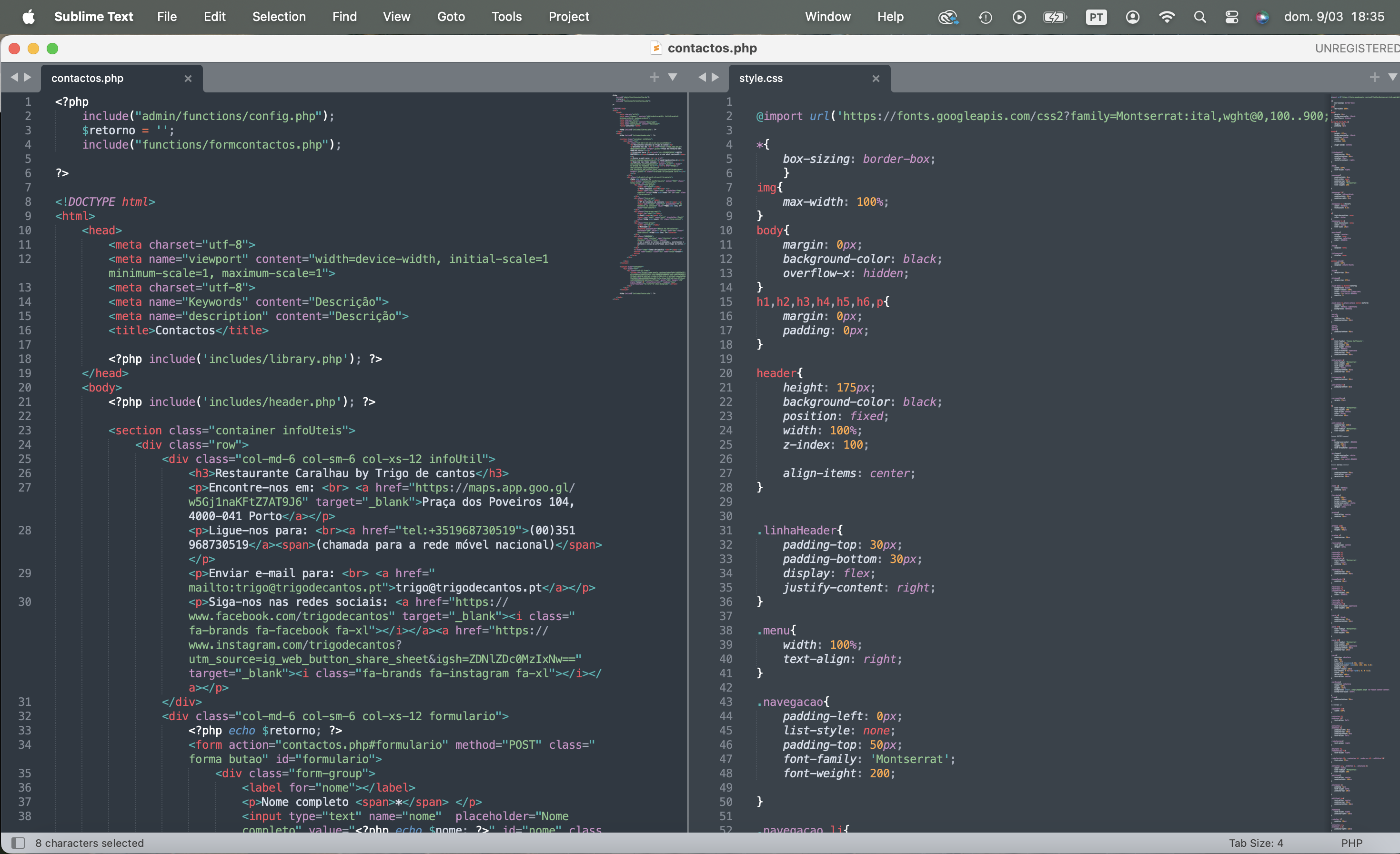This screenshot has width=1400, height=854.
Task: Go to next tab arrow in left pane
Action: click(27, 77)
